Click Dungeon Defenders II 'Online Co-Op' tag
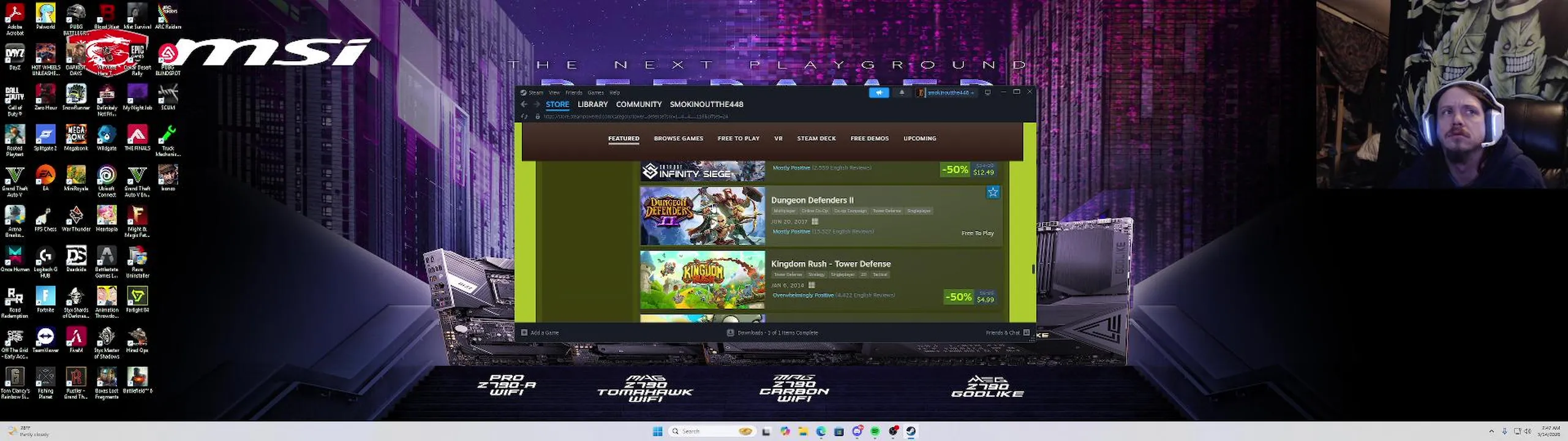Image resolution: width=1568 pixels, height=441 pixels. click(x=815, y=211)
